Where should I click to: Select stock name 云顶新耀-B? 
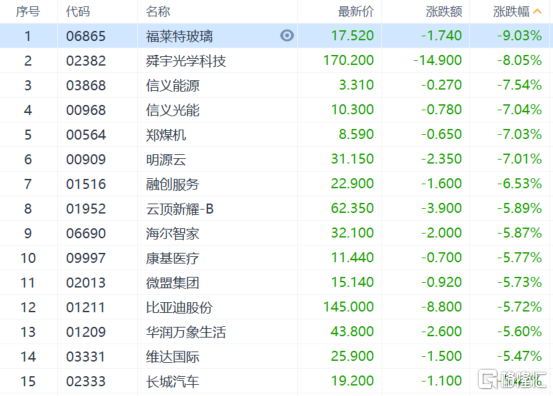click(180, 209)
